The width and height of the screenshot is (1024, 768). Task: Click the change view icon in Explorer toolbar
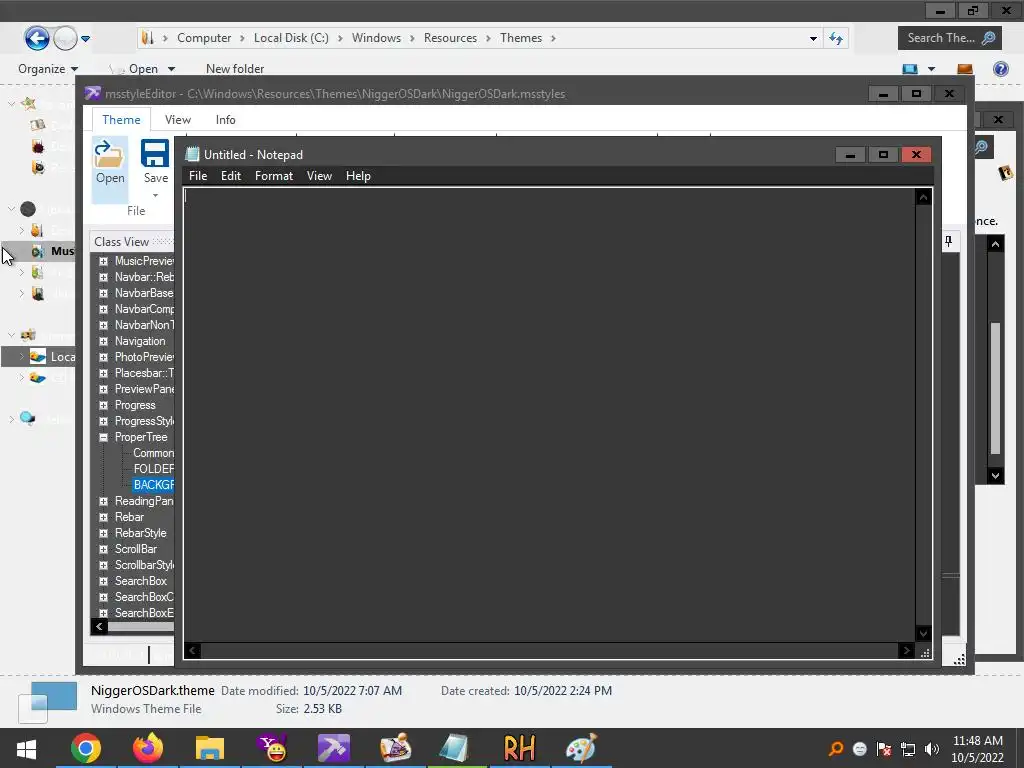[910, 69]
